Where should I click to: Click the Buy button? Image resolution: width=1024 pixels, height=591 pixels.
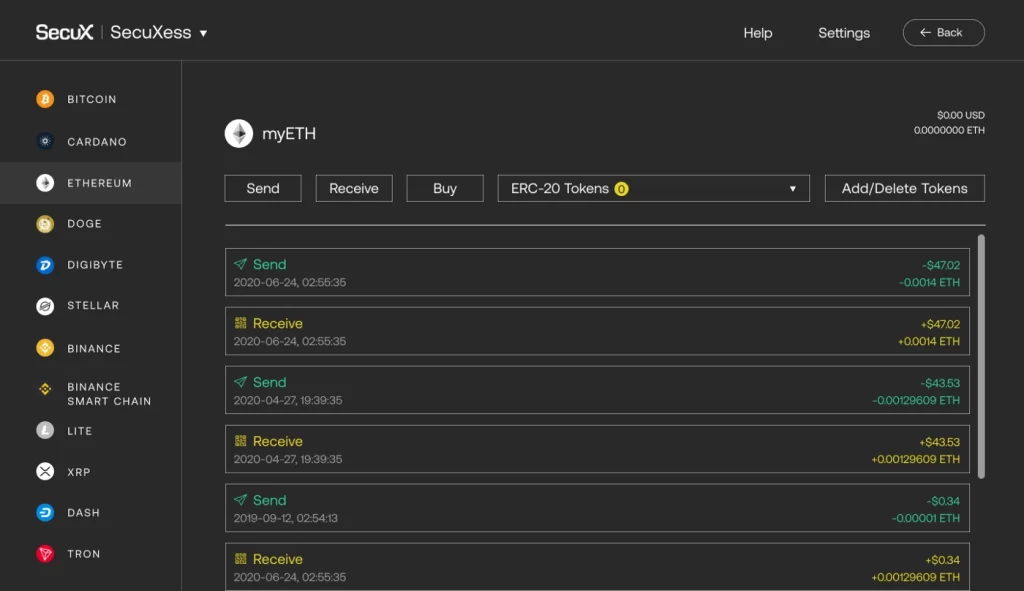pos(445,188)
